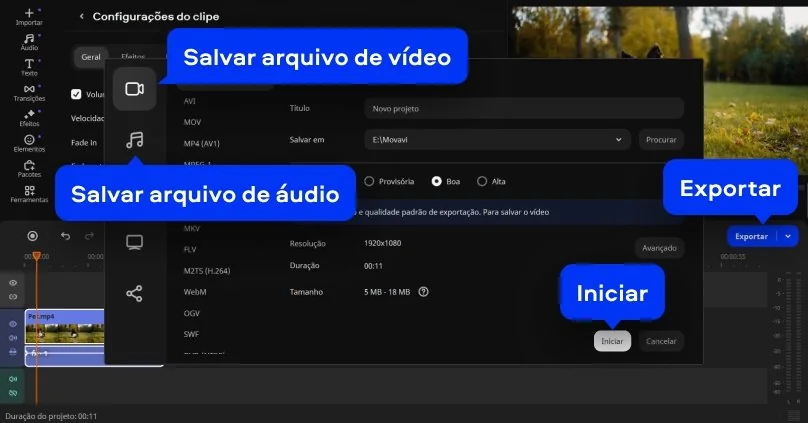Select FLV format
Screen dimensions: 808x423
190,249
